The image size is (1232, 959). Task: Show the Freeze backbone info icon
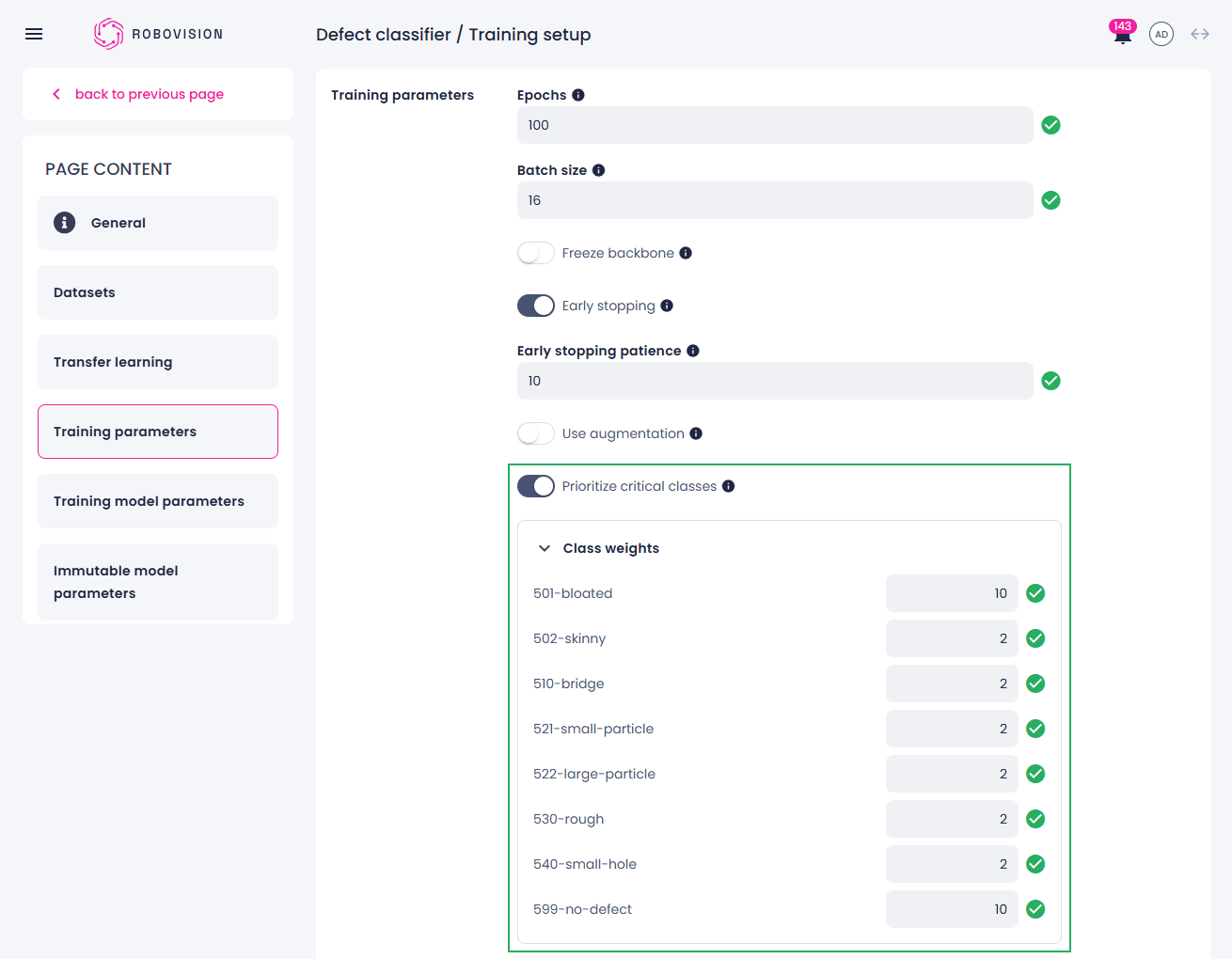686,253
